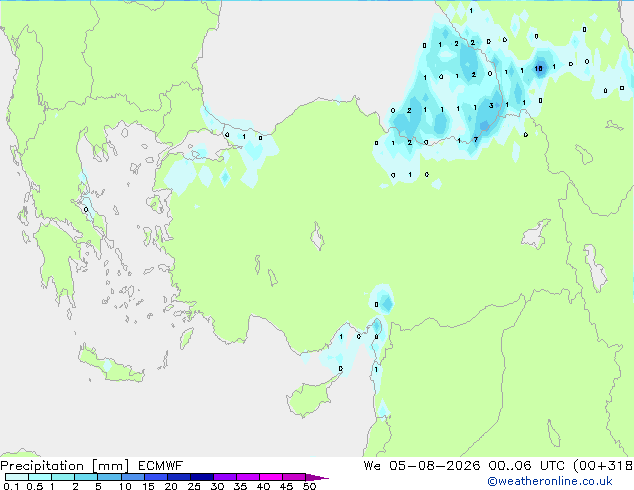This screenshot has height=490, width=634.
Task: Select the 40–45 mm magenta legend swatch
Action: pyautogui.click(x=271, y=477)
